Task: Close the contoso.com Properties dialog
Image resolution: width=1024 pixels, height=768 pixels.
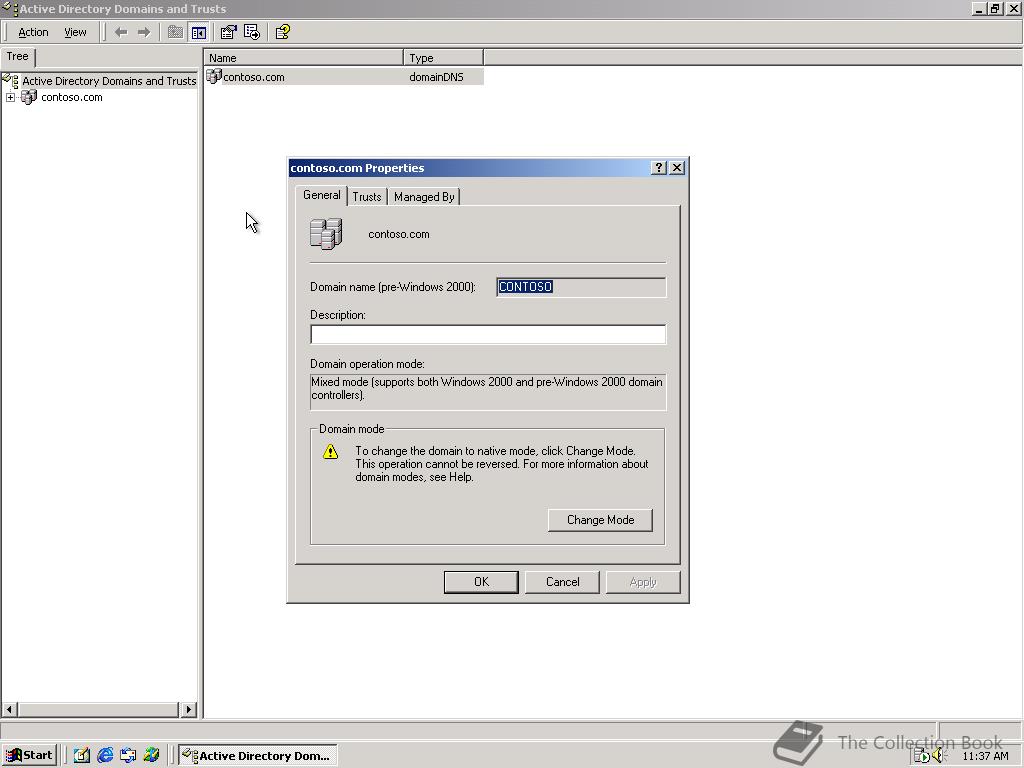Action: pyautogui.click(x=677, y=168)
